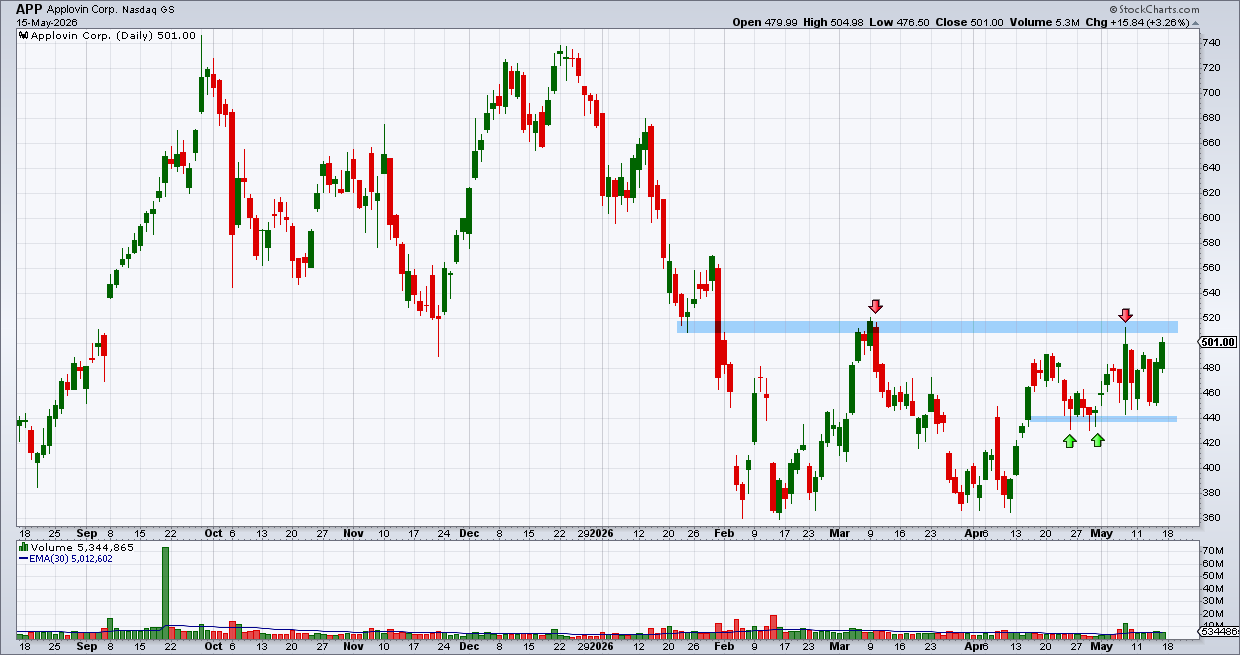1240x655 pixels.
Task: Click the blue EMA(30) line legend marker
Action: tap(24, 559)
